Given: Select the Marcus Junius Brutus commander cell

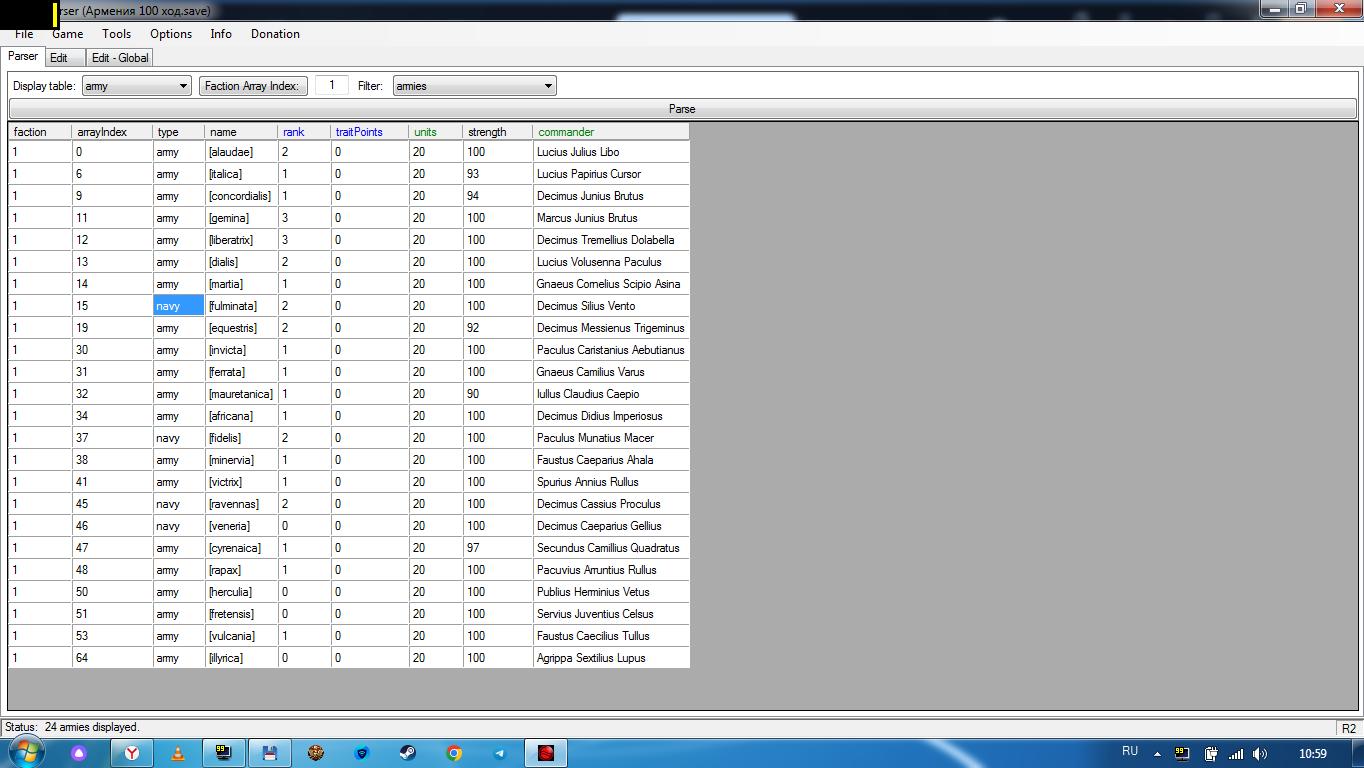Looking at the screenshot, I should tap(611, 218).
